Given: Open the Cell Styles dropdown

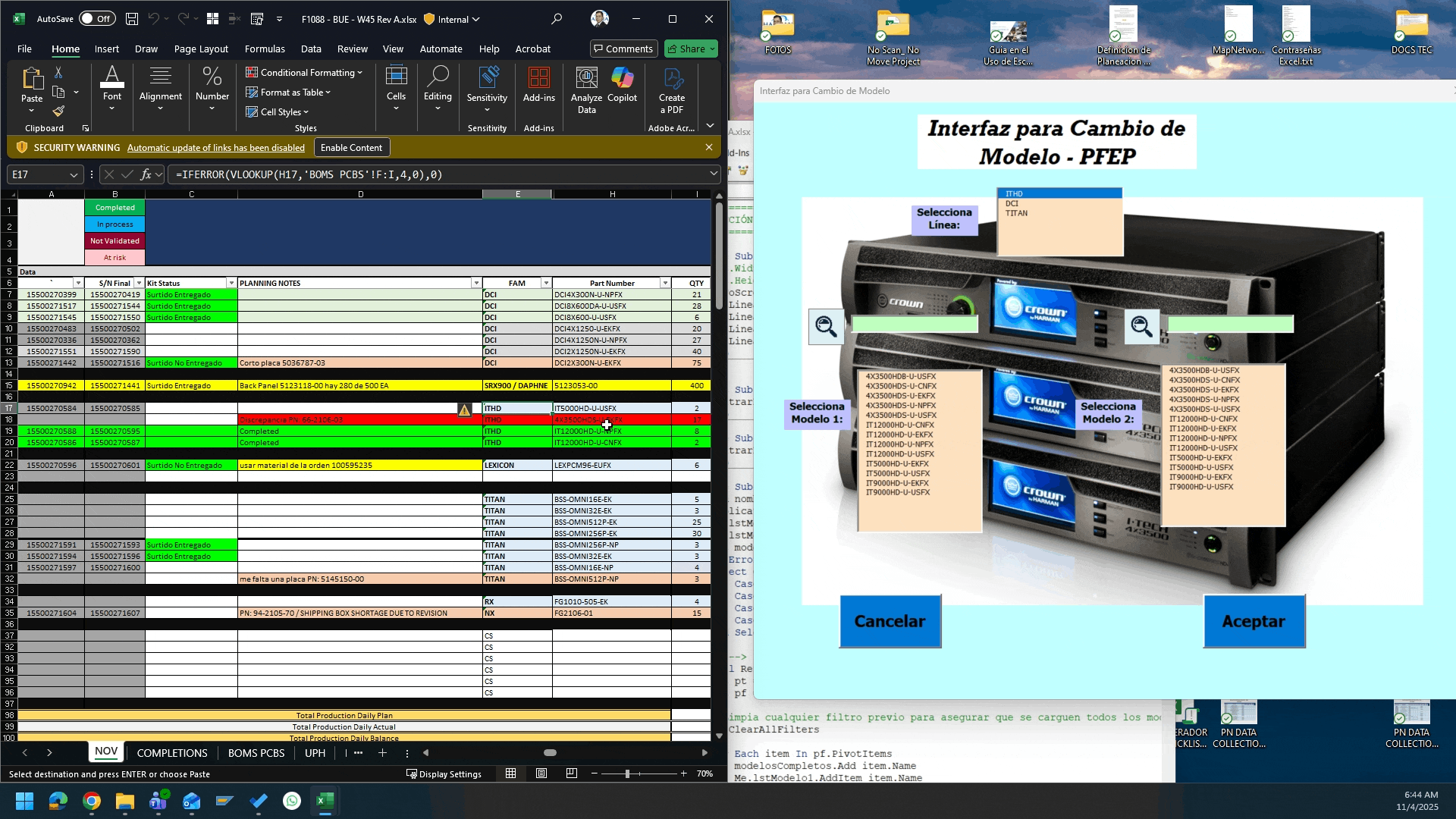Looking at the screenshot, I should (x=279, y=111).
